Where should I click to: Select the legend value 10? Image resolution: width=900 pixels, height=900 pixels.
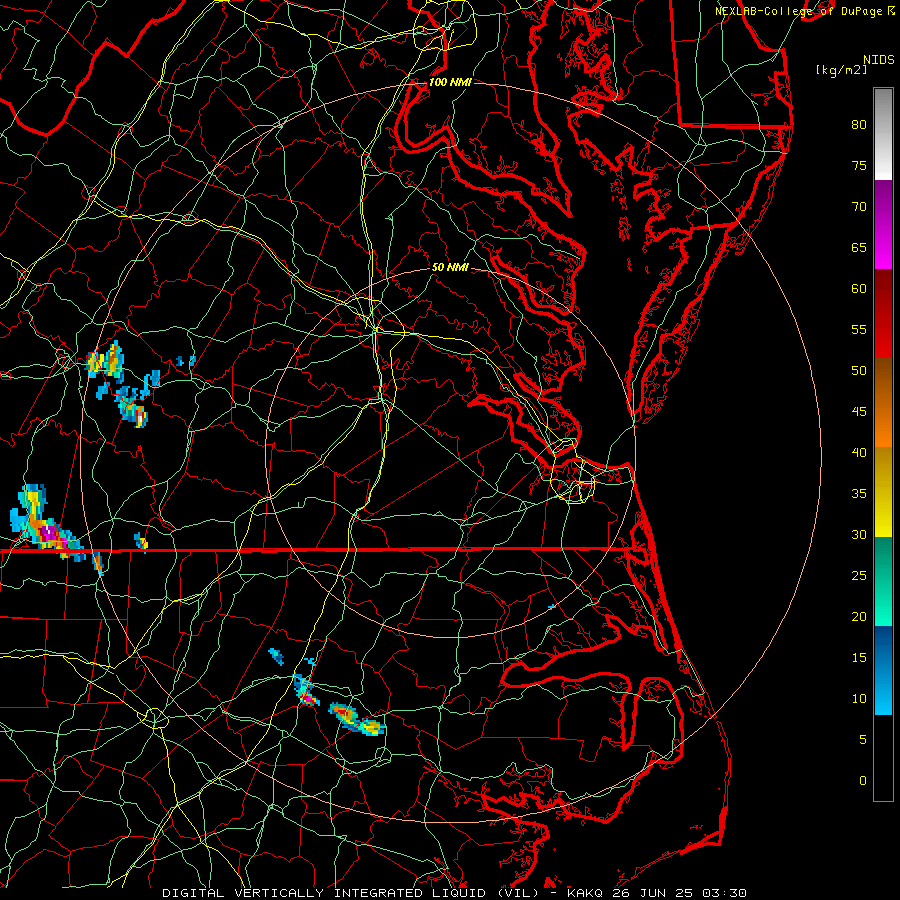pyautogui.click(x=859, y=699)
